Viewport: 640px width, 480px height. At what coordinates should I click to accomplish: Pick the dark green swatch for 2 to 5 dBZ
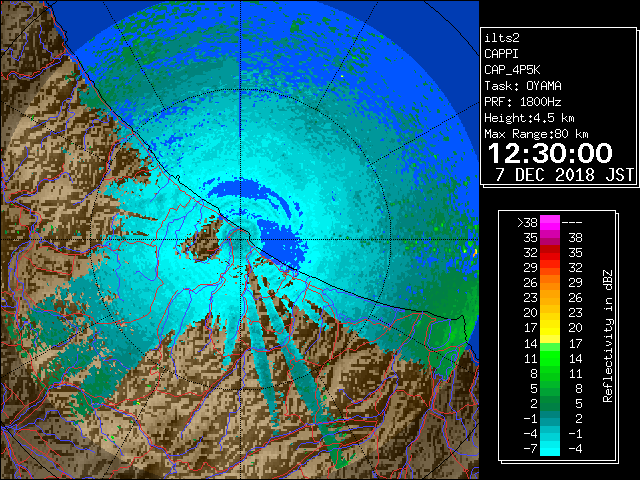coord(550,403)
